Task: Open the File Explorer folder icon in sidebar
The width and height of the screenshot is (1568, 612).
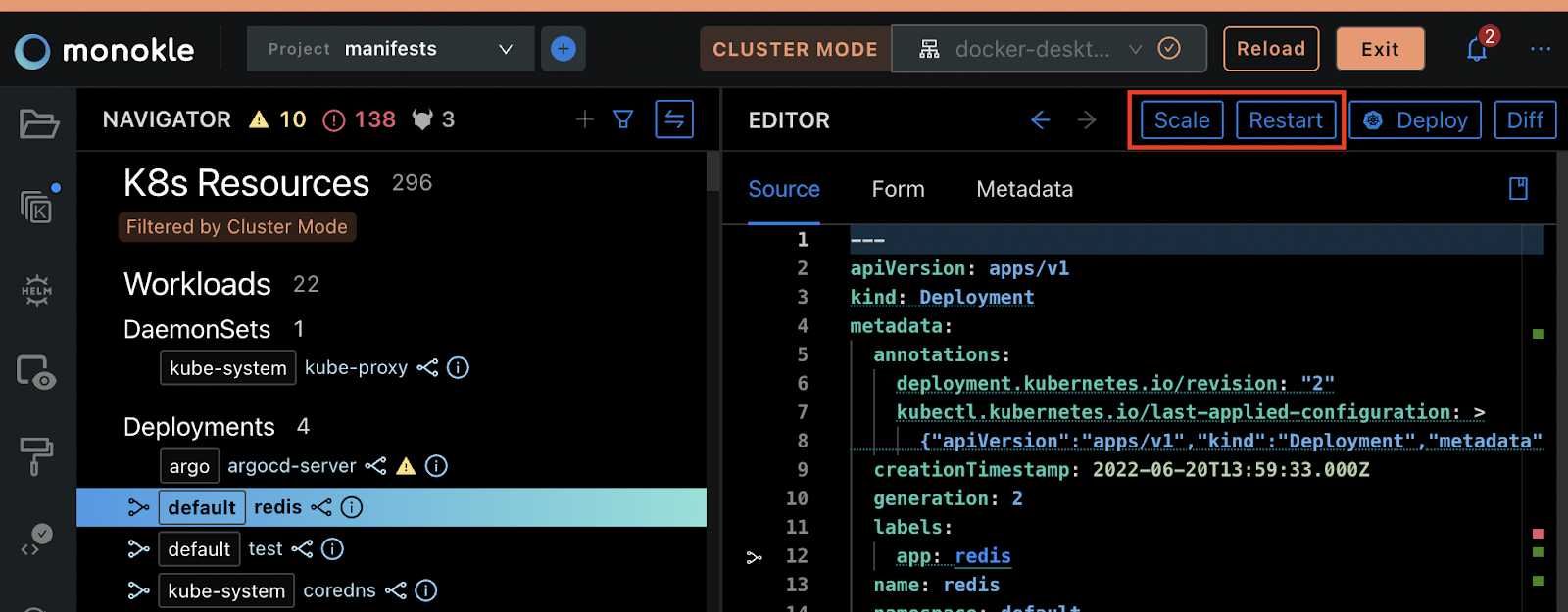Action: pyautogui.click(x=38, y=124)
